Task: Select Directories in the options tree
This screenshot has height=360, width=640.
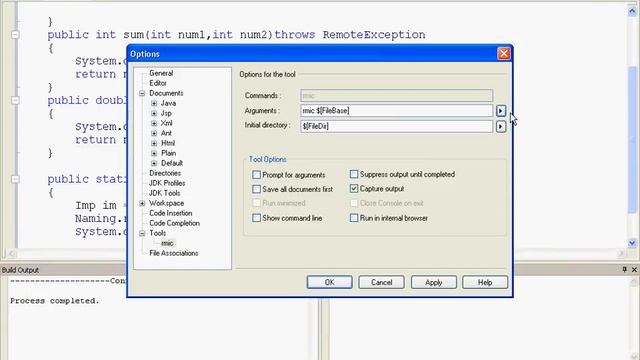Action: click(x=165, y=173)
